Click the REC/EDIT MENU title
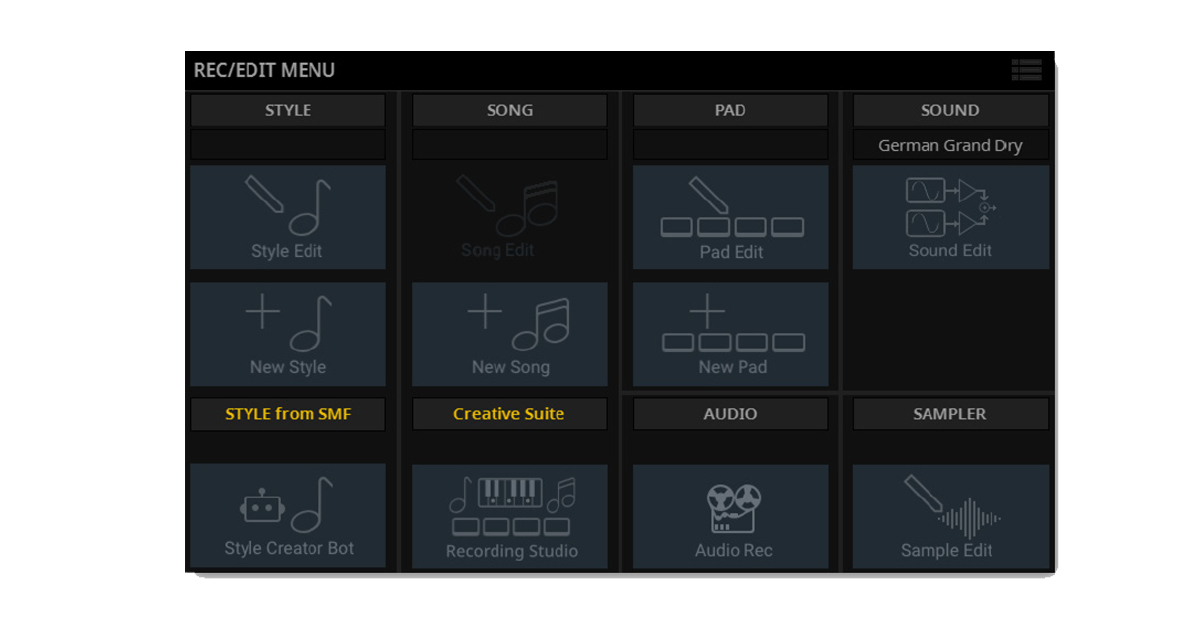The image size is (1200, 630). [x=264, y=70]
